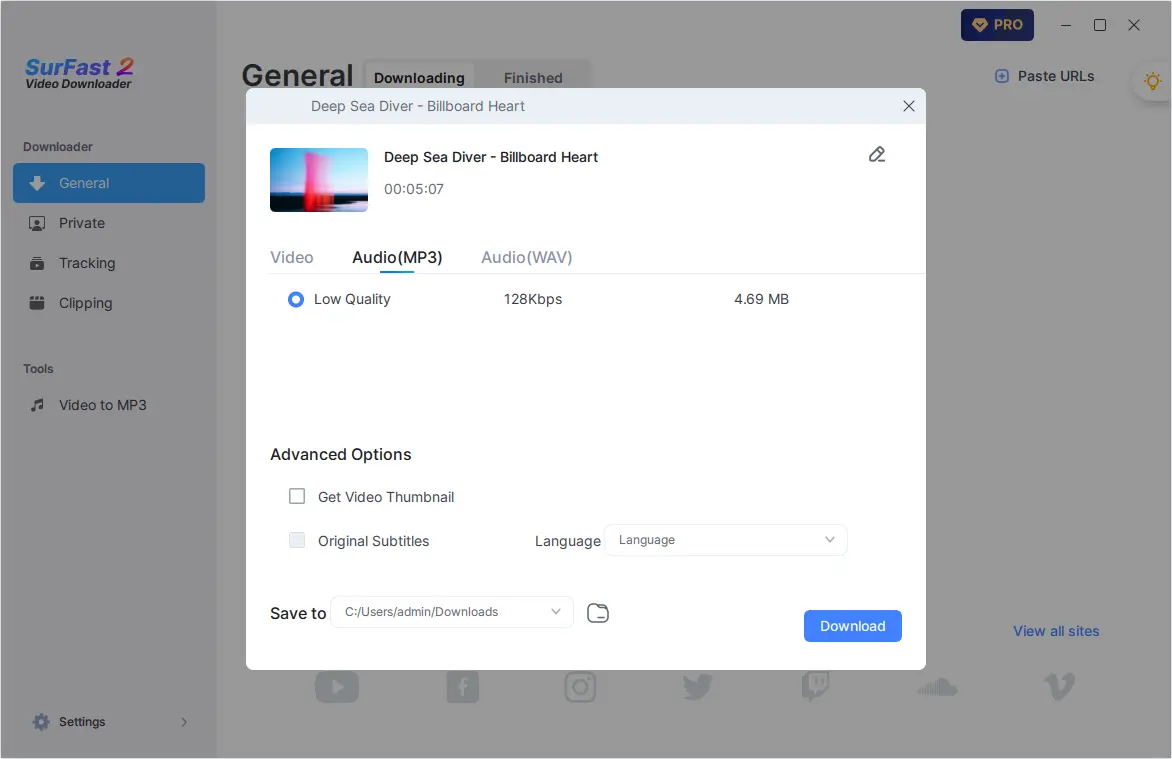The width and height of the screenshot is (1172, 759).
Task: Switch to the Video format tab
Action: coord(292,257)
